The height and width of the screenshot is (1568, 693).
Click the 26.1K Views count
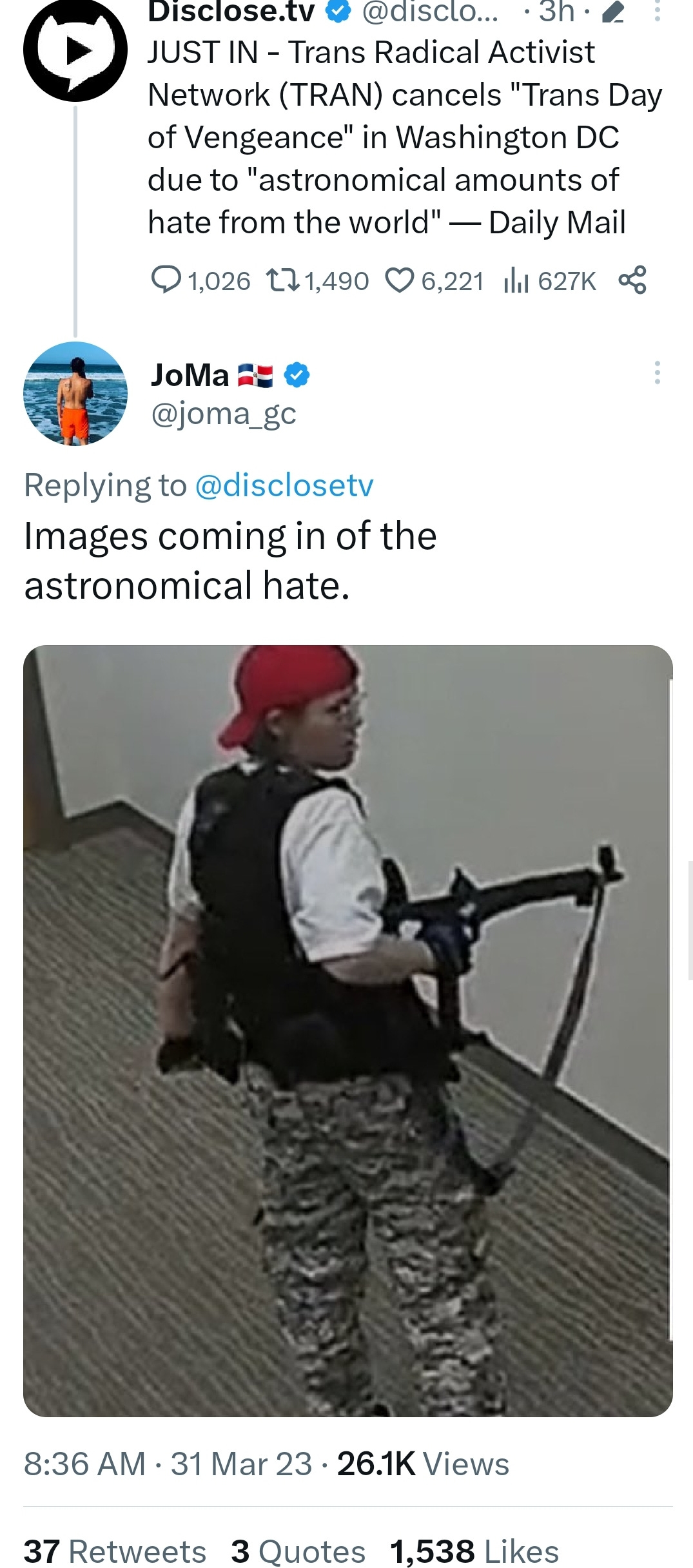point(423,1464)
